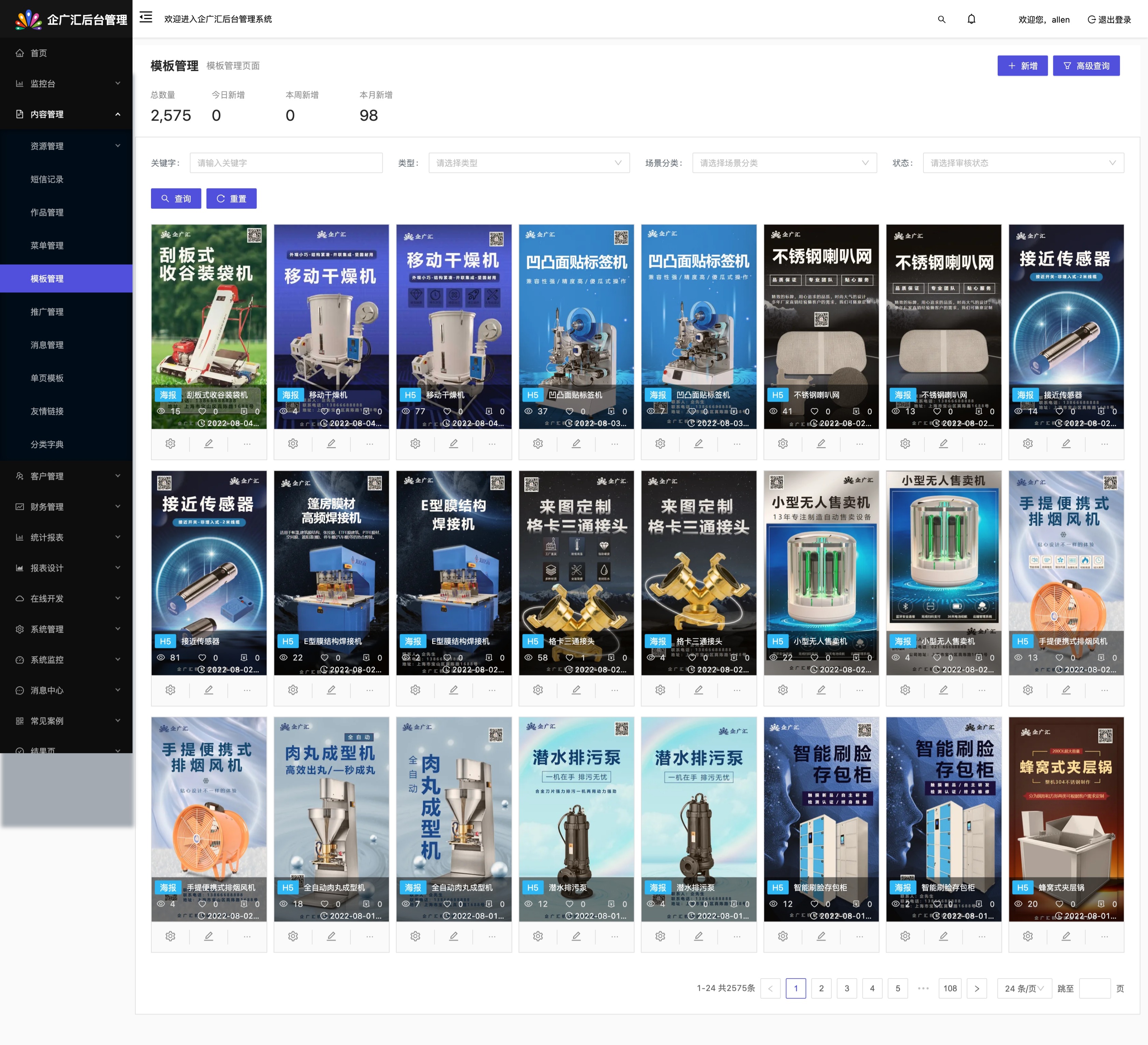
Task: Select 模板管理 in the sidebar
Action: click(x=66, y=279)
